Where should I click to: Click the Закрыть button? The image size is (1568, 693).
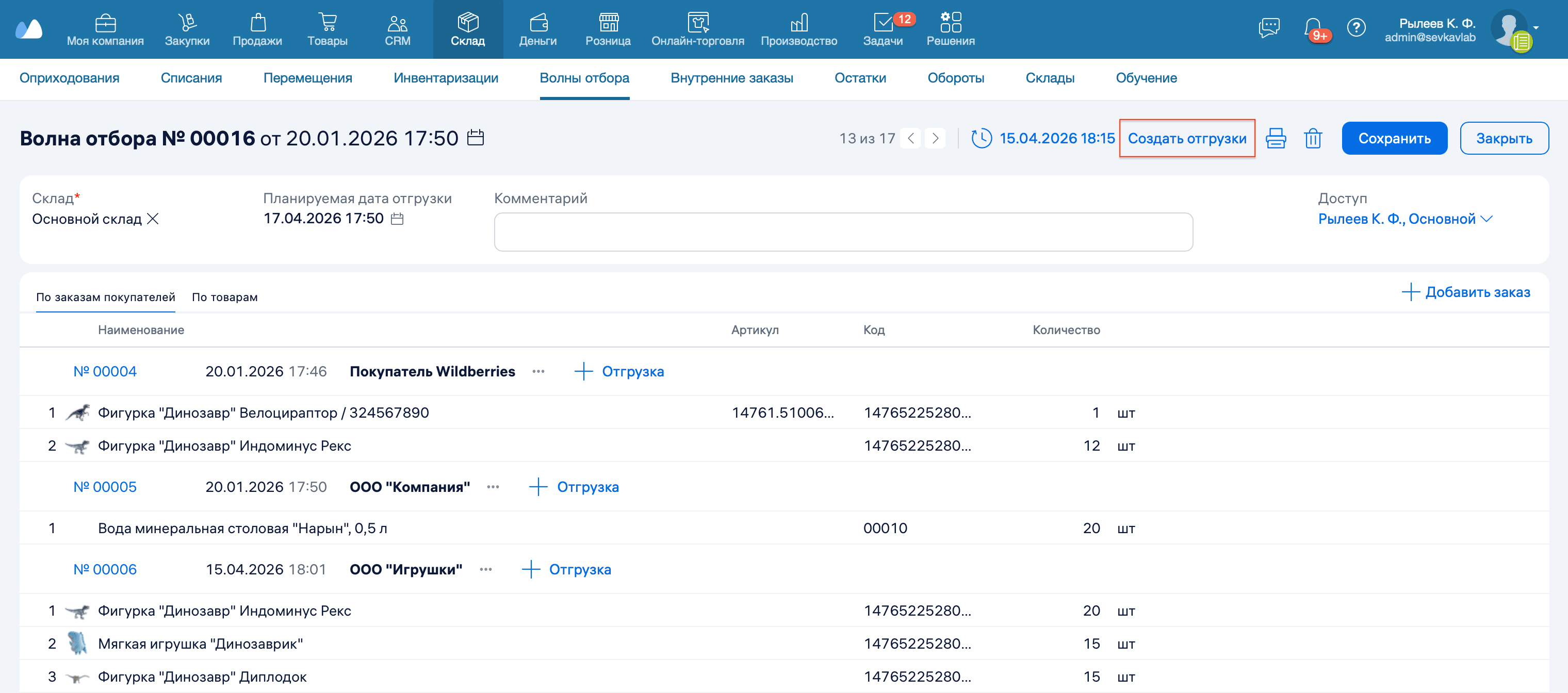pos(1504,138)
